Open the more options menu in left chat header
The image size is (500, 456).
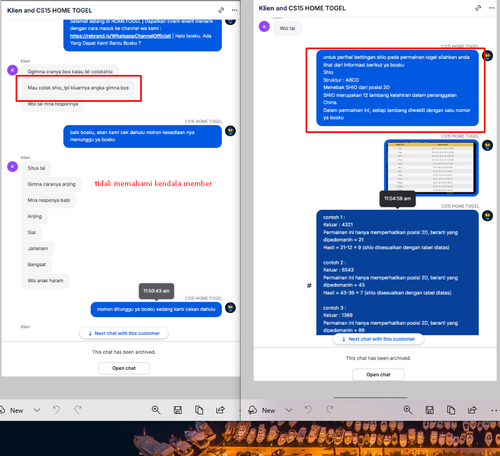[x=235, y=10]
